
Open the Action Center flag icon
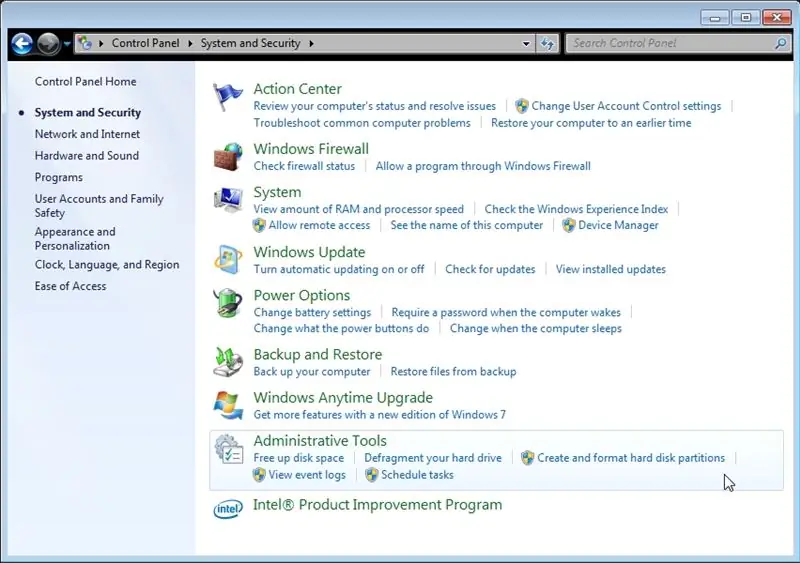pos(228,96)
